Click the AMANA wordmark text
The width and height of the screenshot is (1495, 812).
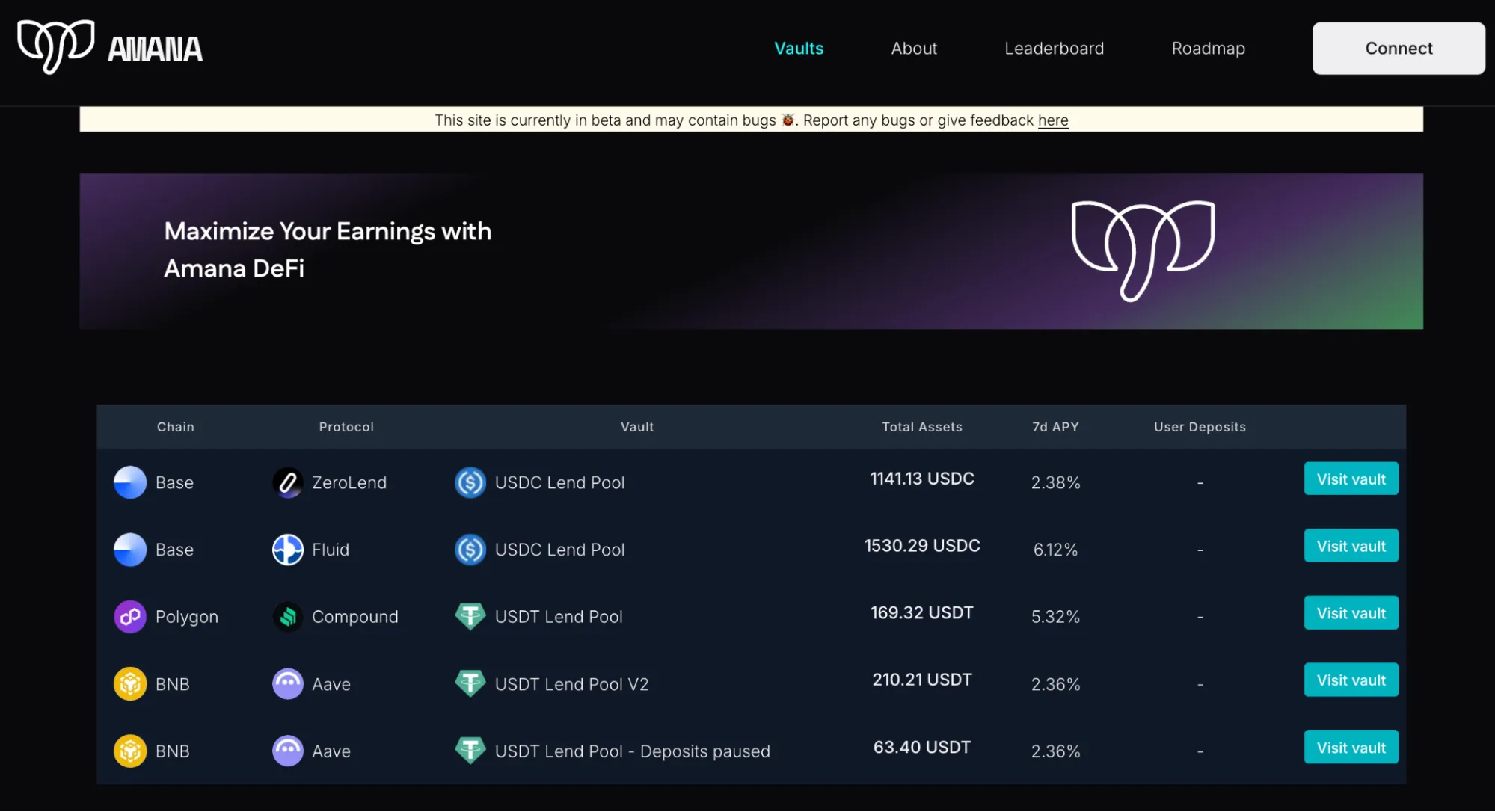[x=155, y=49]
